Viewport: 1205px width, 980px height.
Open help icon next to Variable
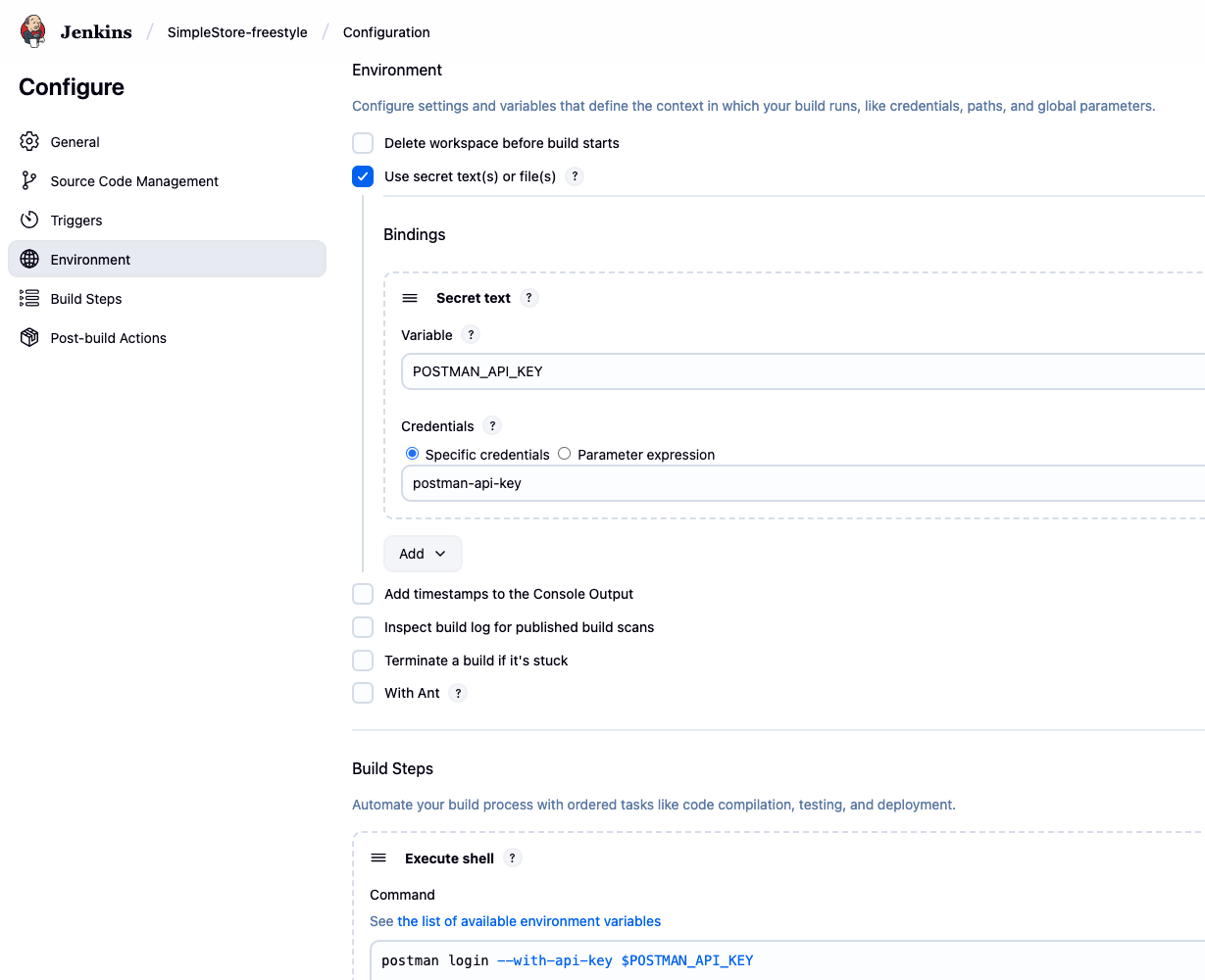coord(471,335)
